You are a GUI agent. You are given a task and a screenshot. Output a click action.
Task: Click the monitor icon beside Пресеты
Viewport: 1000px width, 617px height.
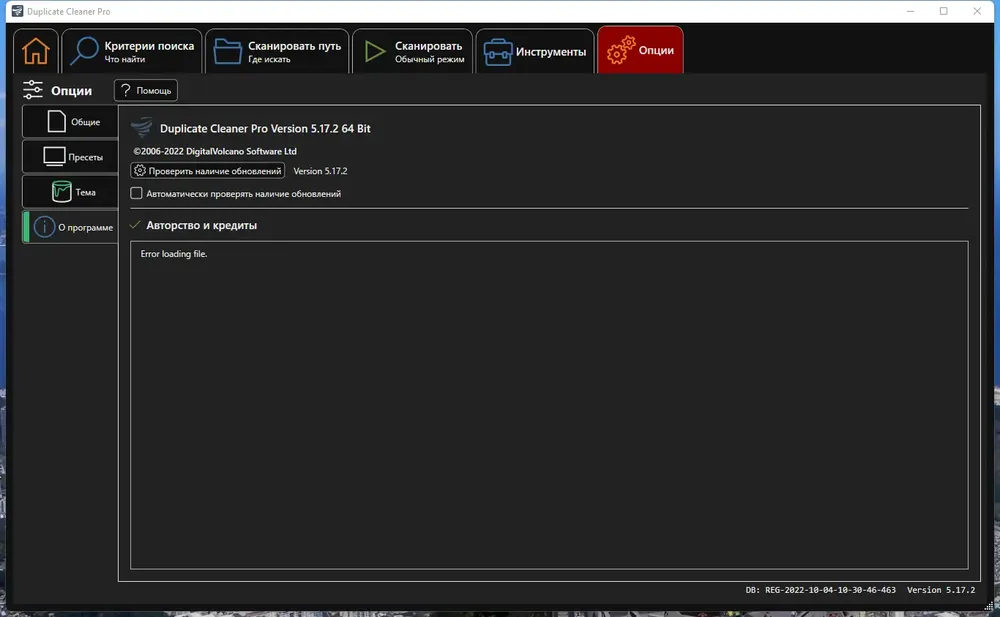pos(54,156)
